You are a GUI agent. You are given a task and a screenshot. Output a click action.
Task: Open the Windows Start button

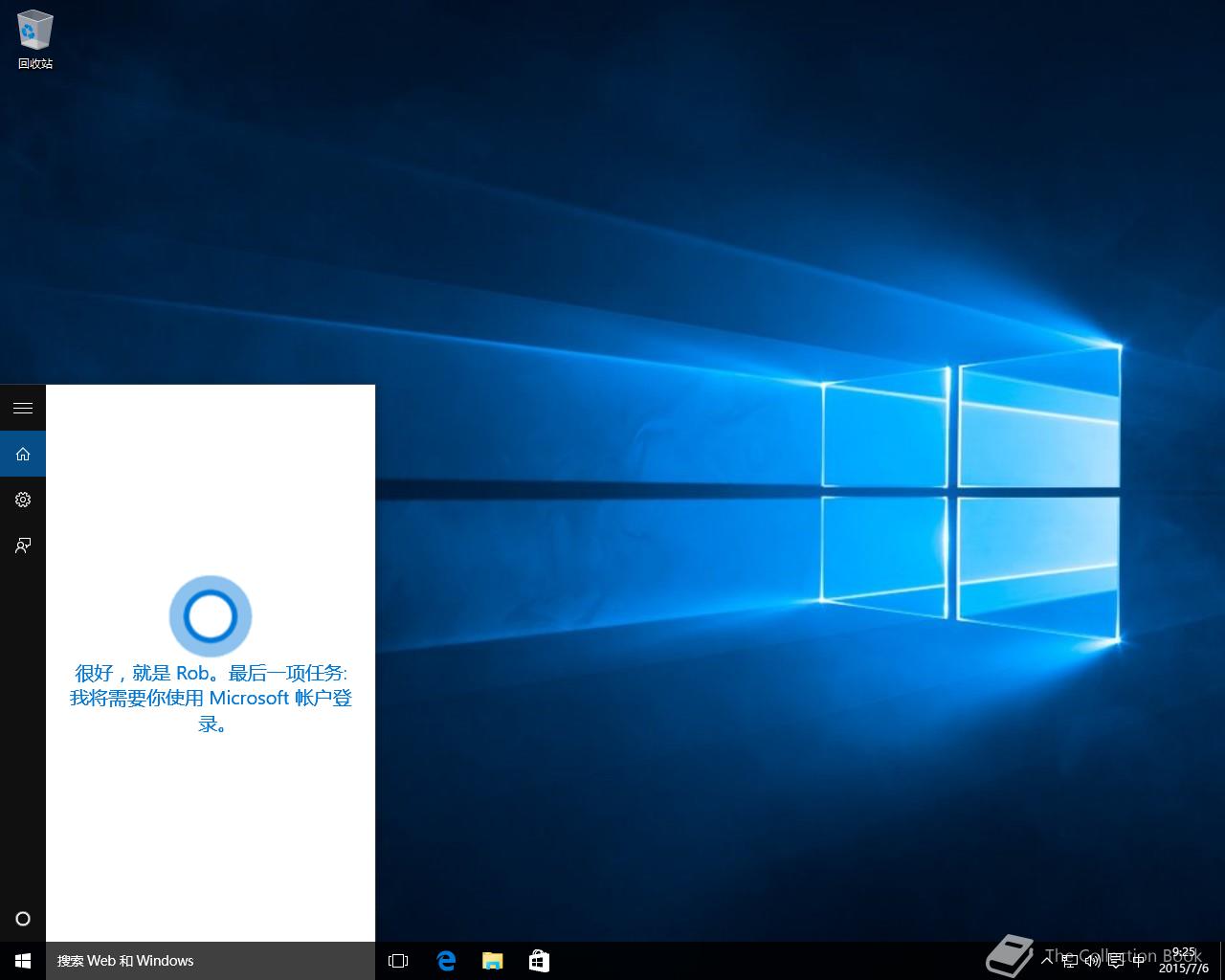click(x=23, y=961)
